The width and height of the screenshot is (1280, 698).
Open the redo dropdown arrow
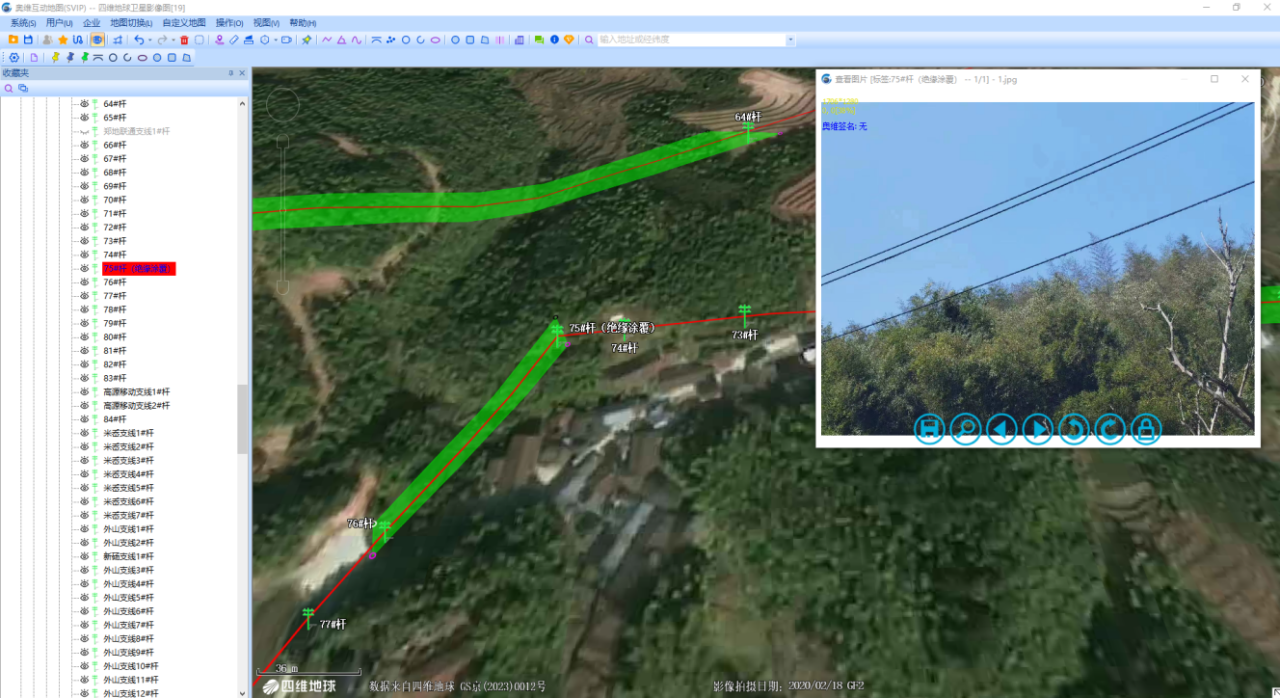[x=173, y=40]
